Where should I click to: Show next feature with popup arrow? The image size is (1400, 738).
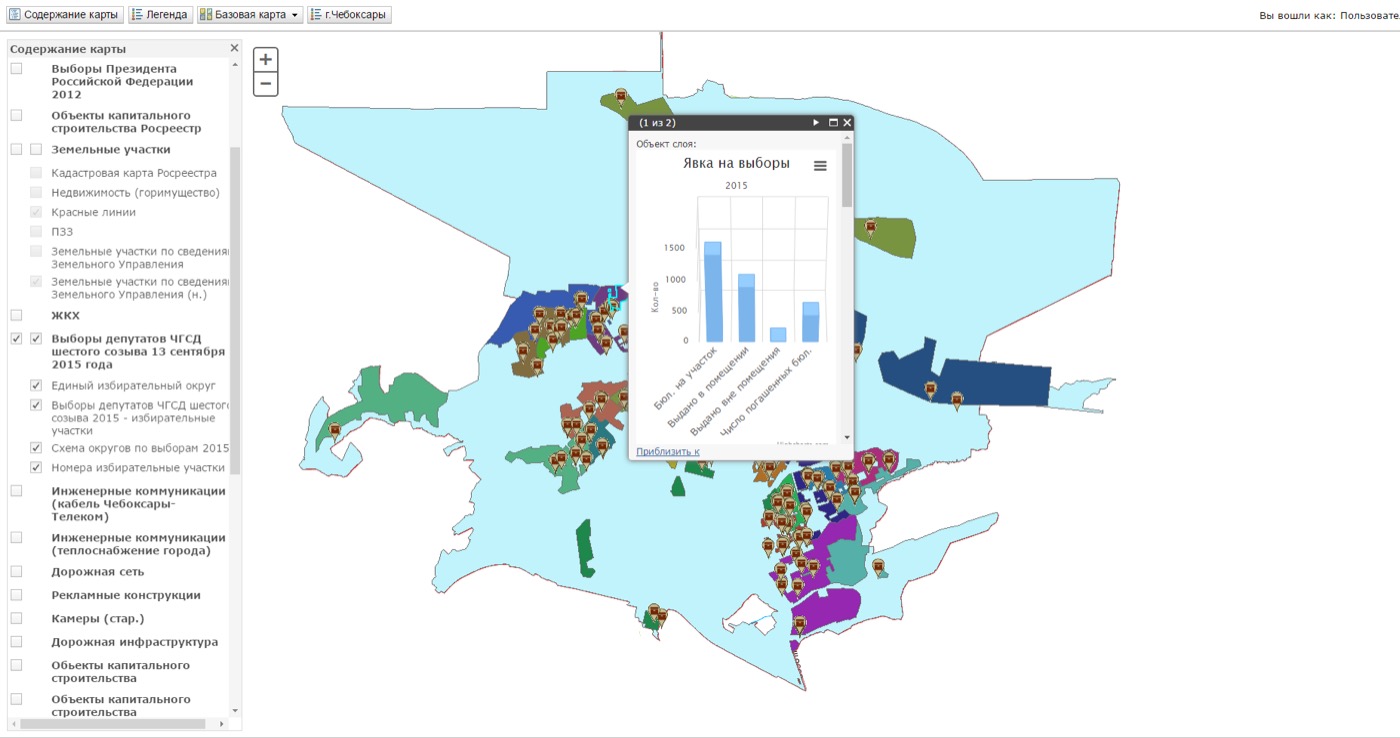point(816,123)
